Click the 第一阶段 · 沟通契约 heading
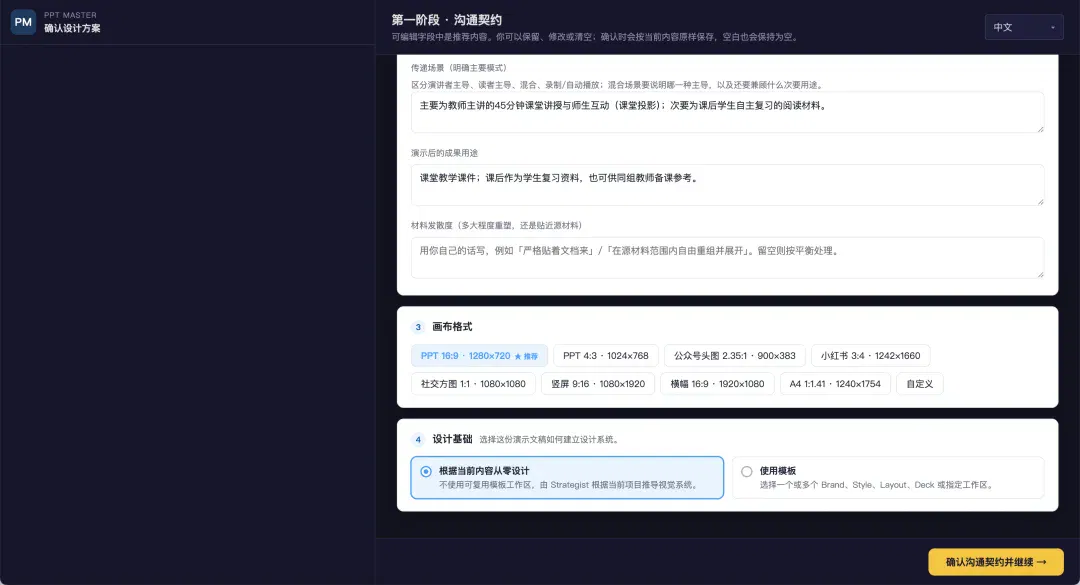Screen dimensions: 1080x585 point(446,20)
